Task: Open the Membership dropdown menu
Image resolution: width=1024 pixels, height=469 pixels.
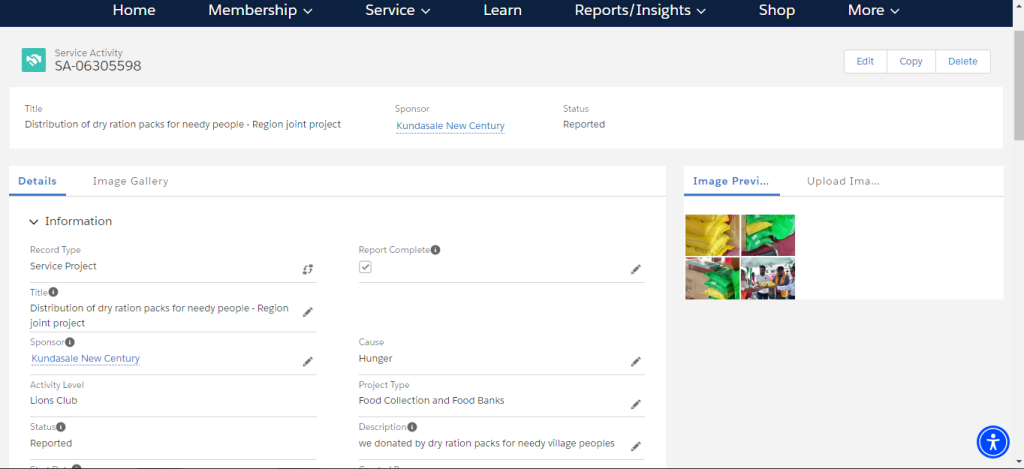Action: coord(260,10)
